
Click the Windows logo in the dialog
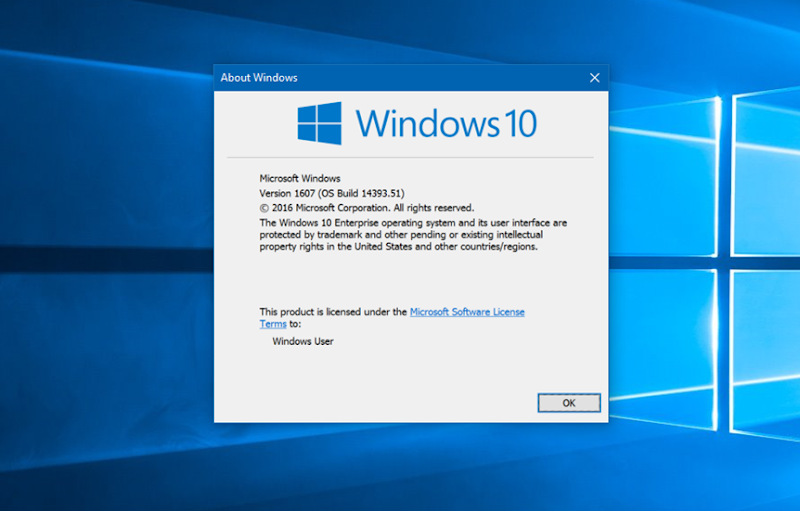pyautogui.click(x=319, y=123)
